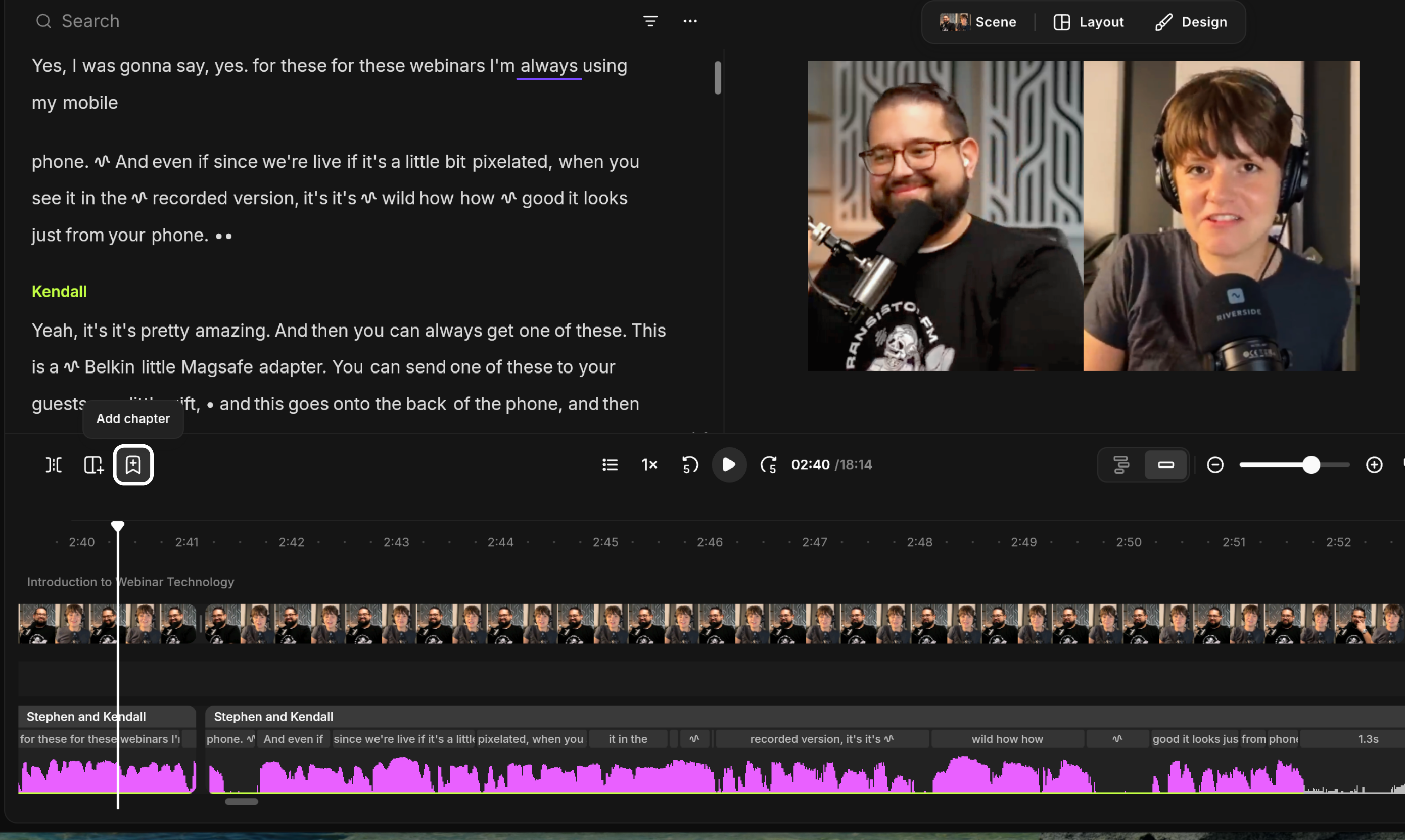The image size is (1405, 840).
Task: Click the add scene icon
Action: [x=93, y=464]
